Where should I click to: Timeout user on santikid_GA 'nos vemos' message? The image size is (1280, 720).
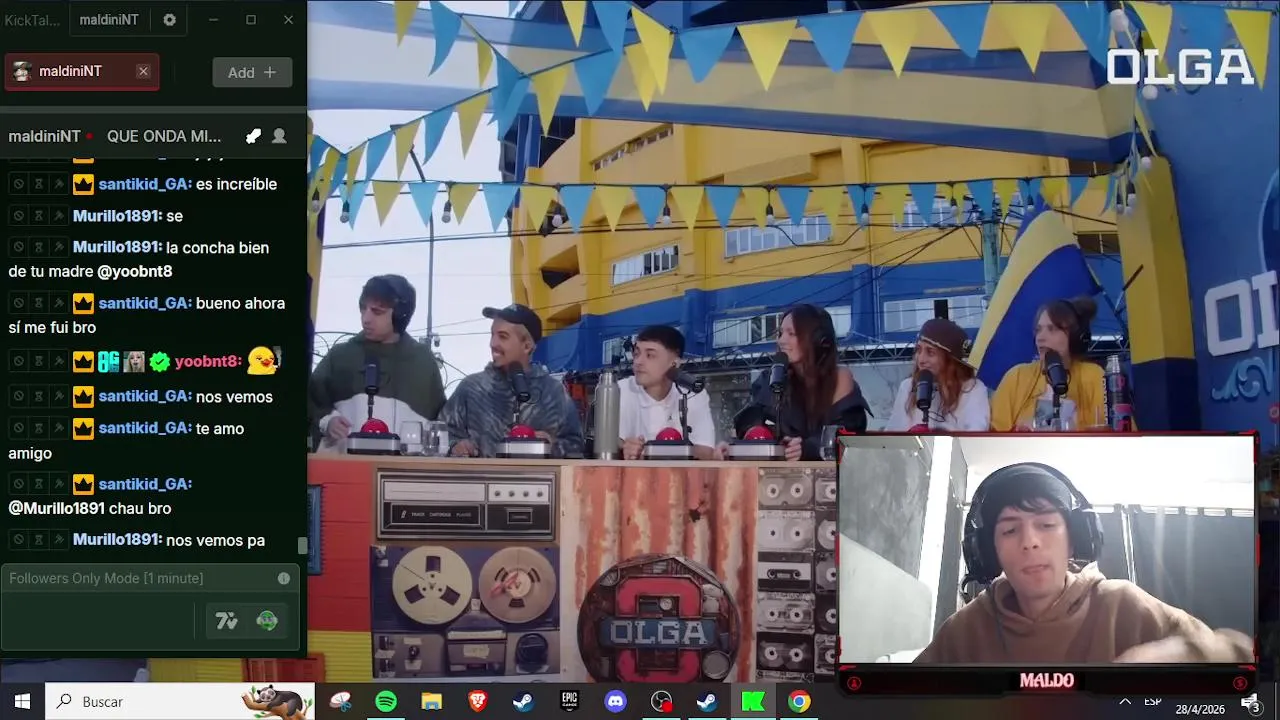click(x=38, y=397)
